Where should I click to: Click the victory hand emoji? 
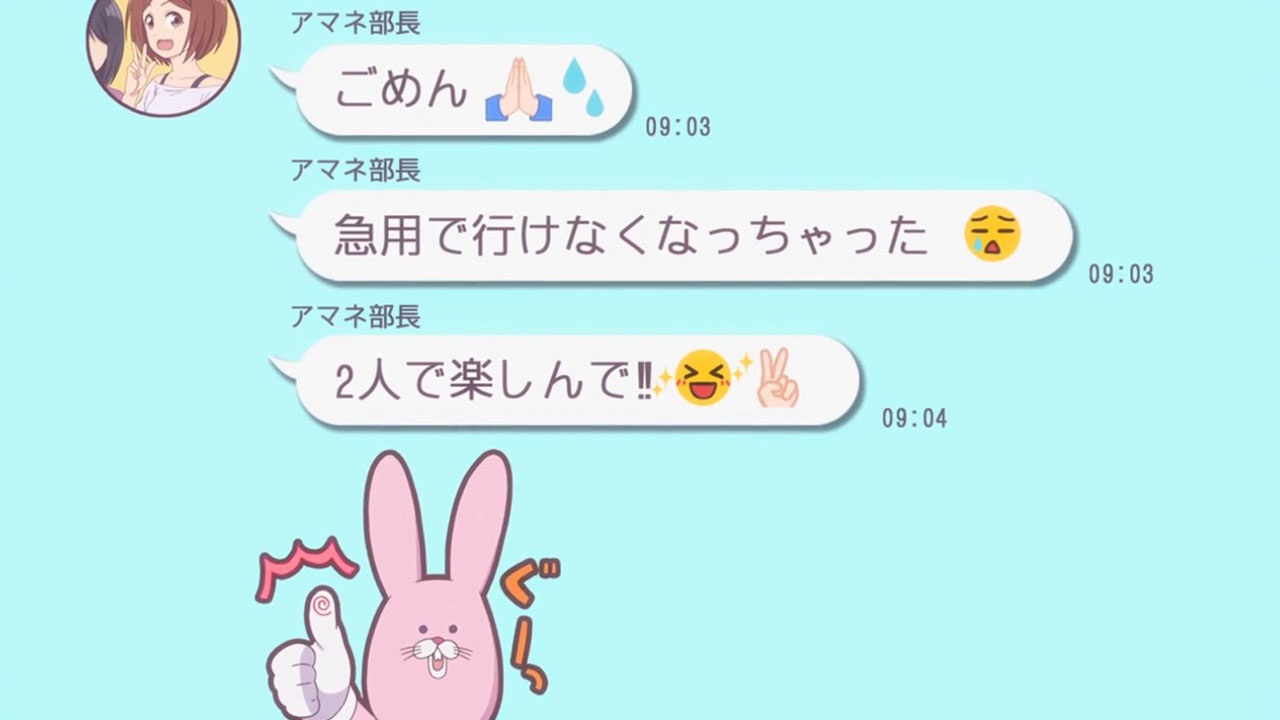pyautogui.click(x=777, y=378)
